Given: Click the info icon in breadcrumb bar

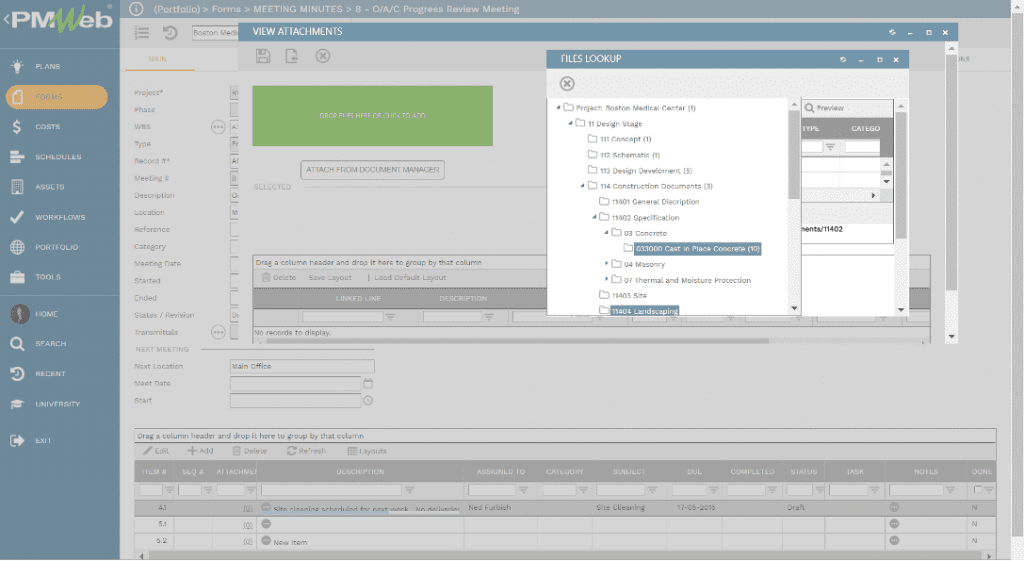Looking at the screenshot, I should click(136, 9).
